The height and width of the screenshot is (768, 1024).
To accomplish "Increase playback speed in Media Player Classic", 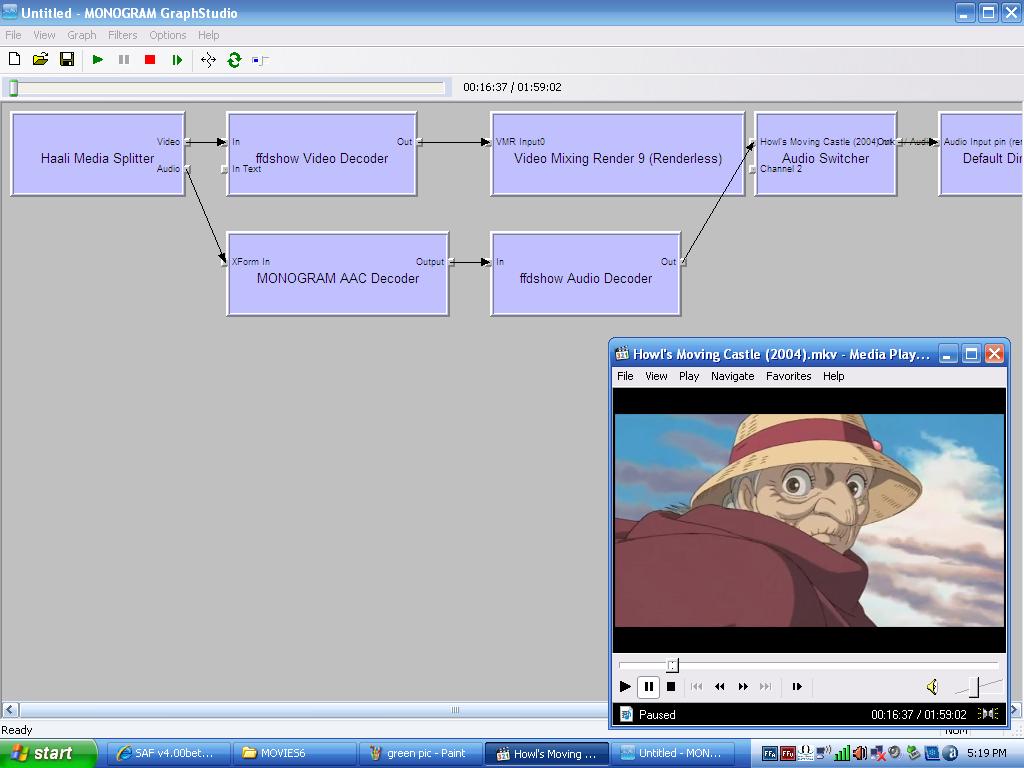I will tap(743, 686).
